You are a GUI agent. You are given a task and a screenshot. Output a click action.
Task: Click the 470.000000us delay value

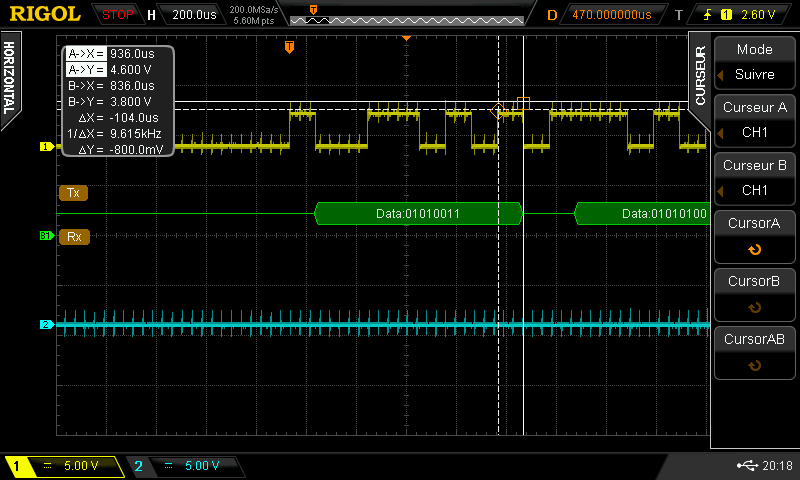coord(612,15)
